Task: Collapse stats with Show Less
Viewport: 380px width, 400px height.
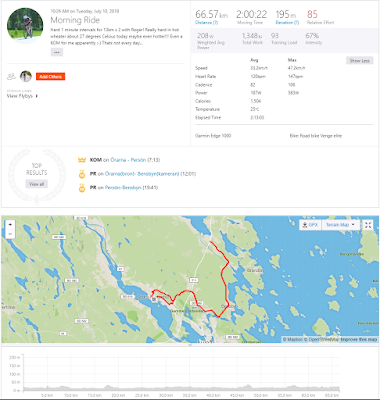Action: click(359, 61)
